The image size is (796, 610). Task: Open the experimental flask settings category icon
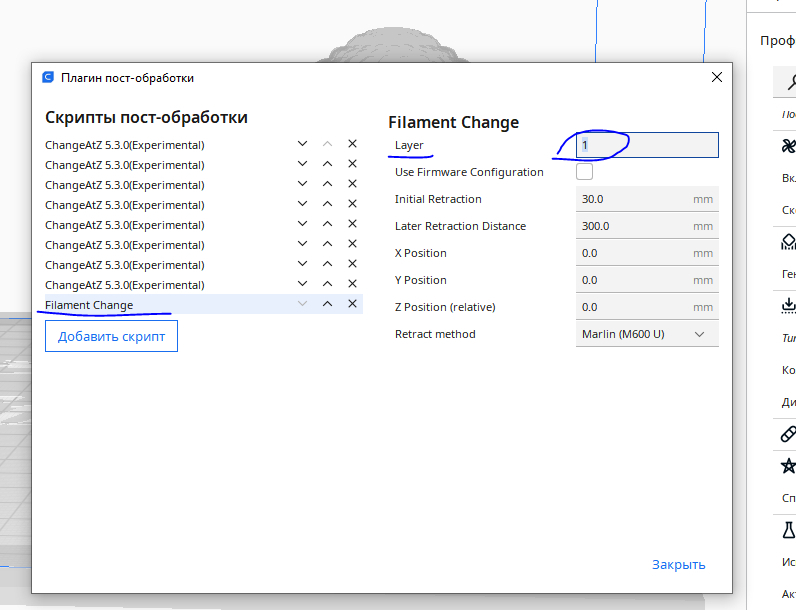coord(787,530)
